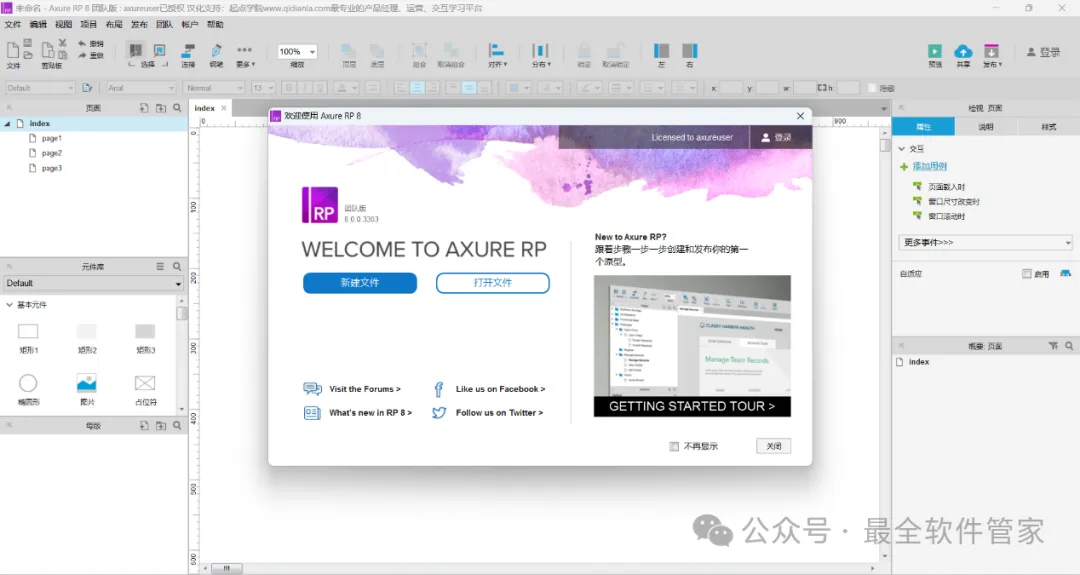Check the '不再显示' checkbox
The image size is (1080, 575).
674,446
